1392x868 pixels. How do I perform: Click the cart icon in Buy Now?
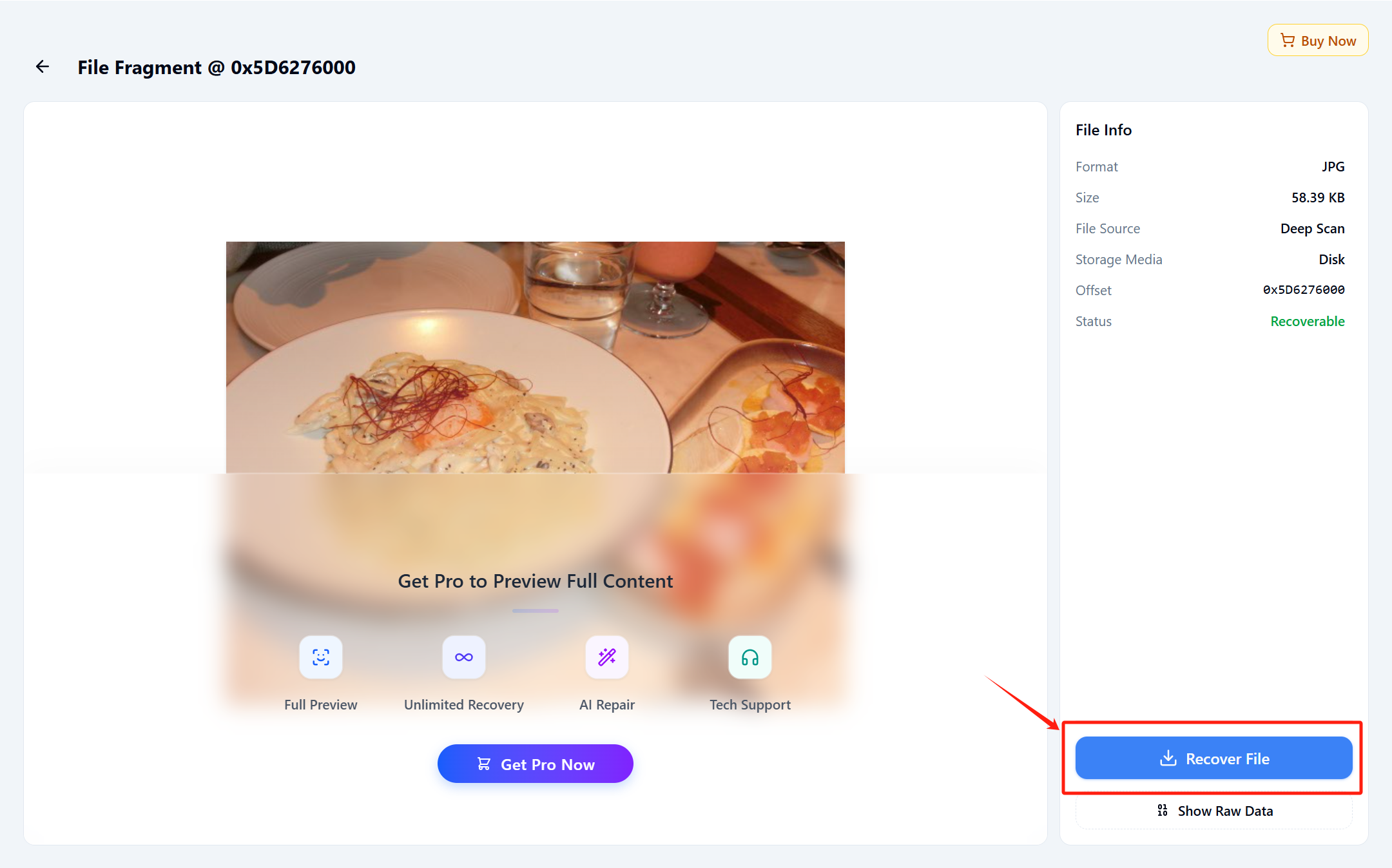pos(1288,41)
